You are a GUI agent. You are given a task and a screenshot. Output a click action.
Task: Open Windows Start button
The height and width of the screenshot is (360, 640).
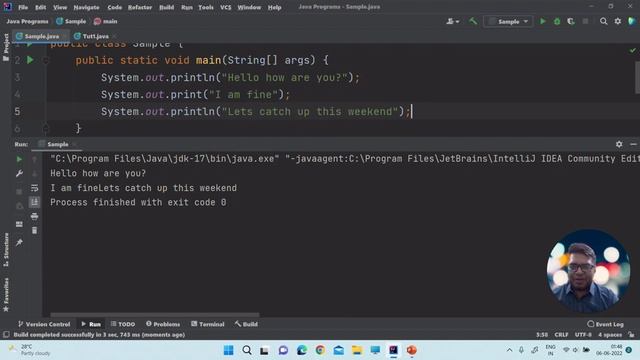coord(229,350)
